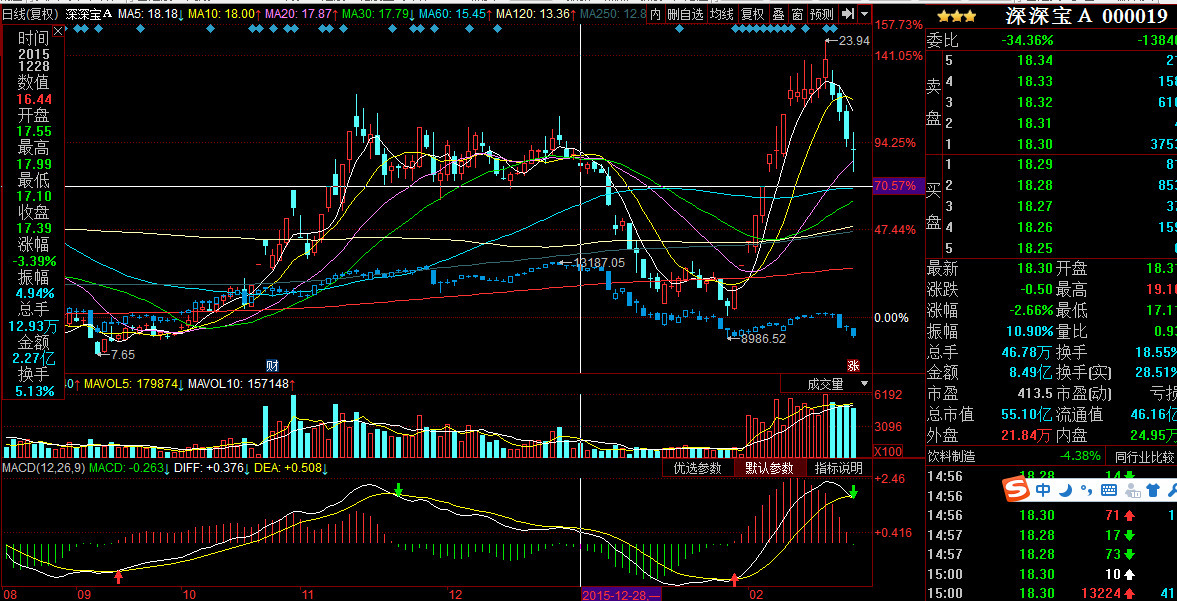The width and height of the screenshot is (1177, 601).
Task: Click 外盘 value 21.84万
Action: click(1025, 434)
